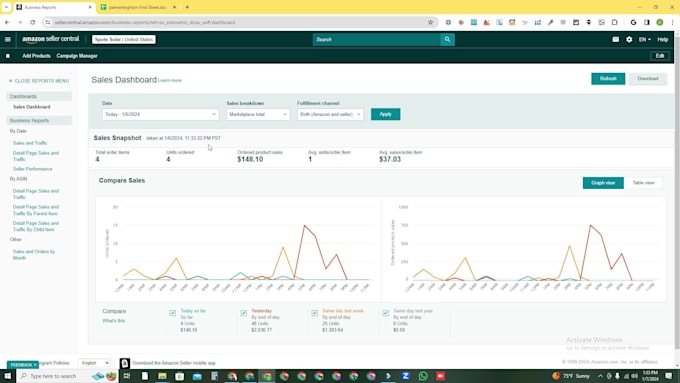The width and height of the screenshot is (680, 383).
Task: Open Add Products in the top bar
Action: [36, 56]
